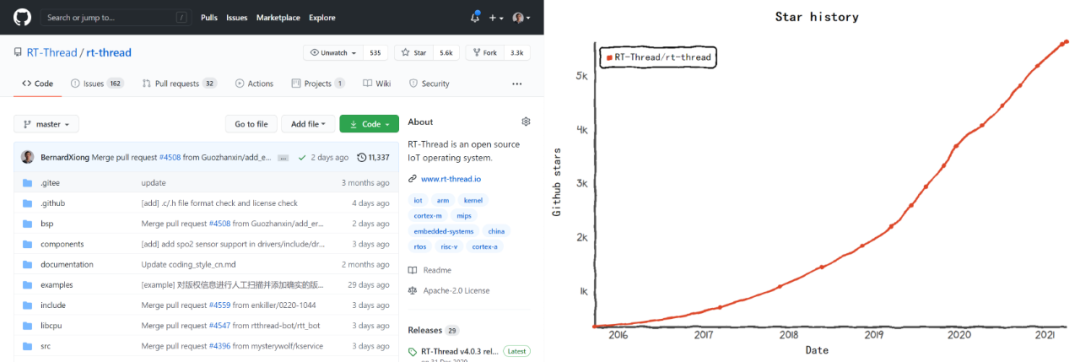The height and width of the screenshot is (362, 1080).
Task: Open the Unwatch notifications dropdown
Action: 334,53
